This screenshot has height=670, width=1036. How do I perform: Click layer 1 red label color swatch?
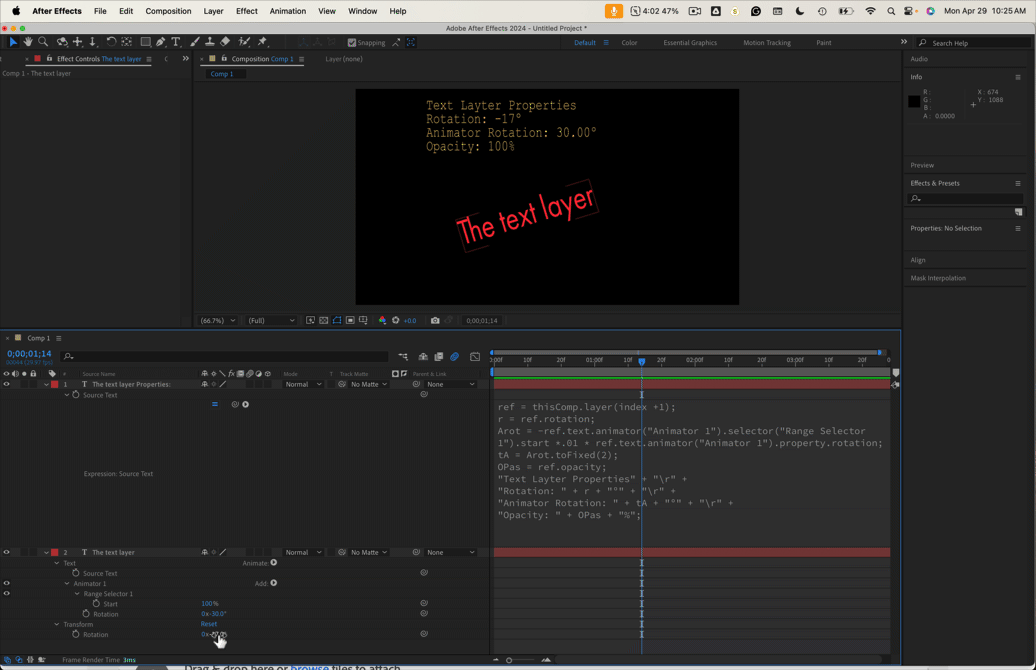[55, 384]
